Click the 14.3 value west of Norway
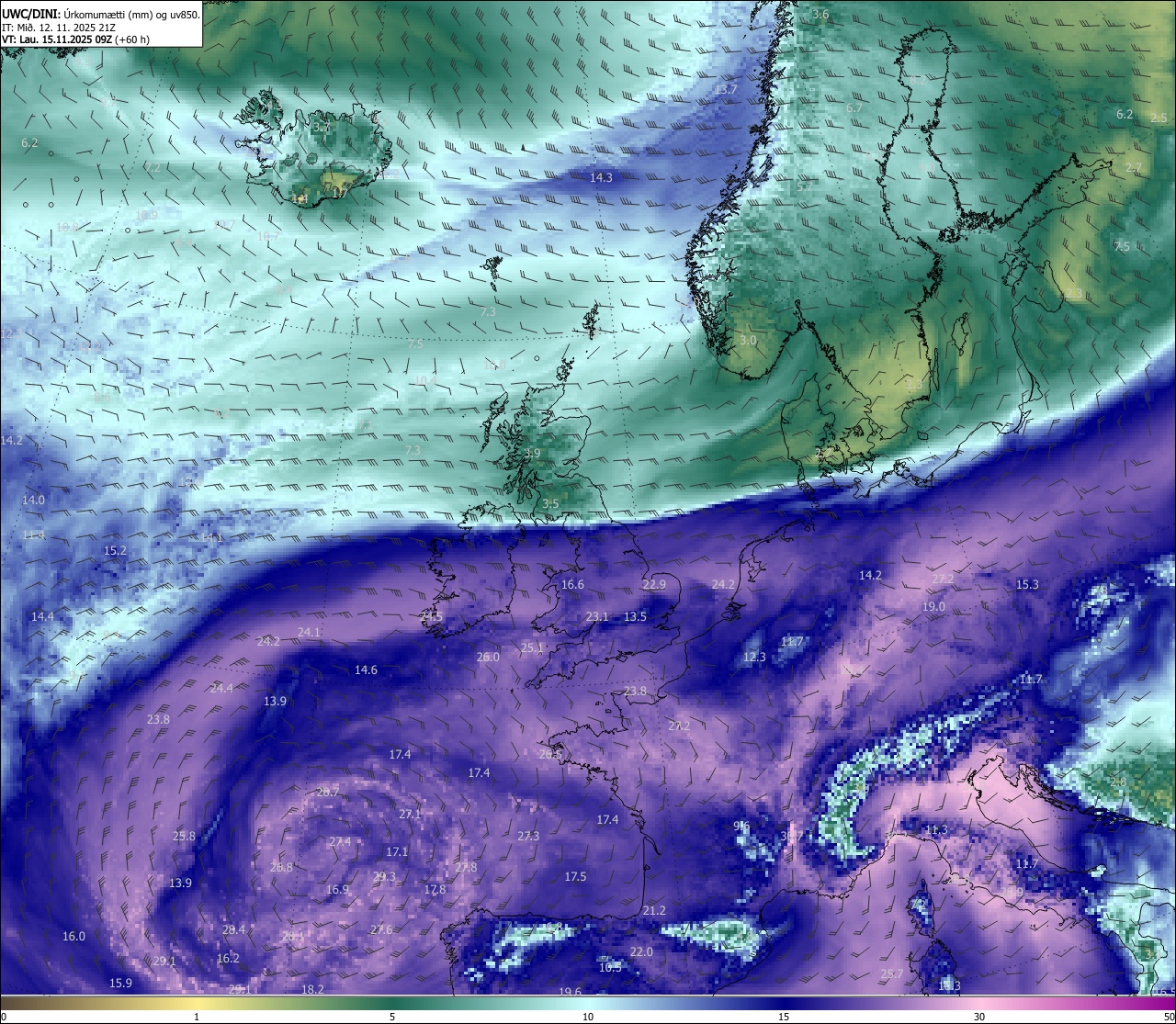Screen dimensions: 1176x1024 click(601, 177)
